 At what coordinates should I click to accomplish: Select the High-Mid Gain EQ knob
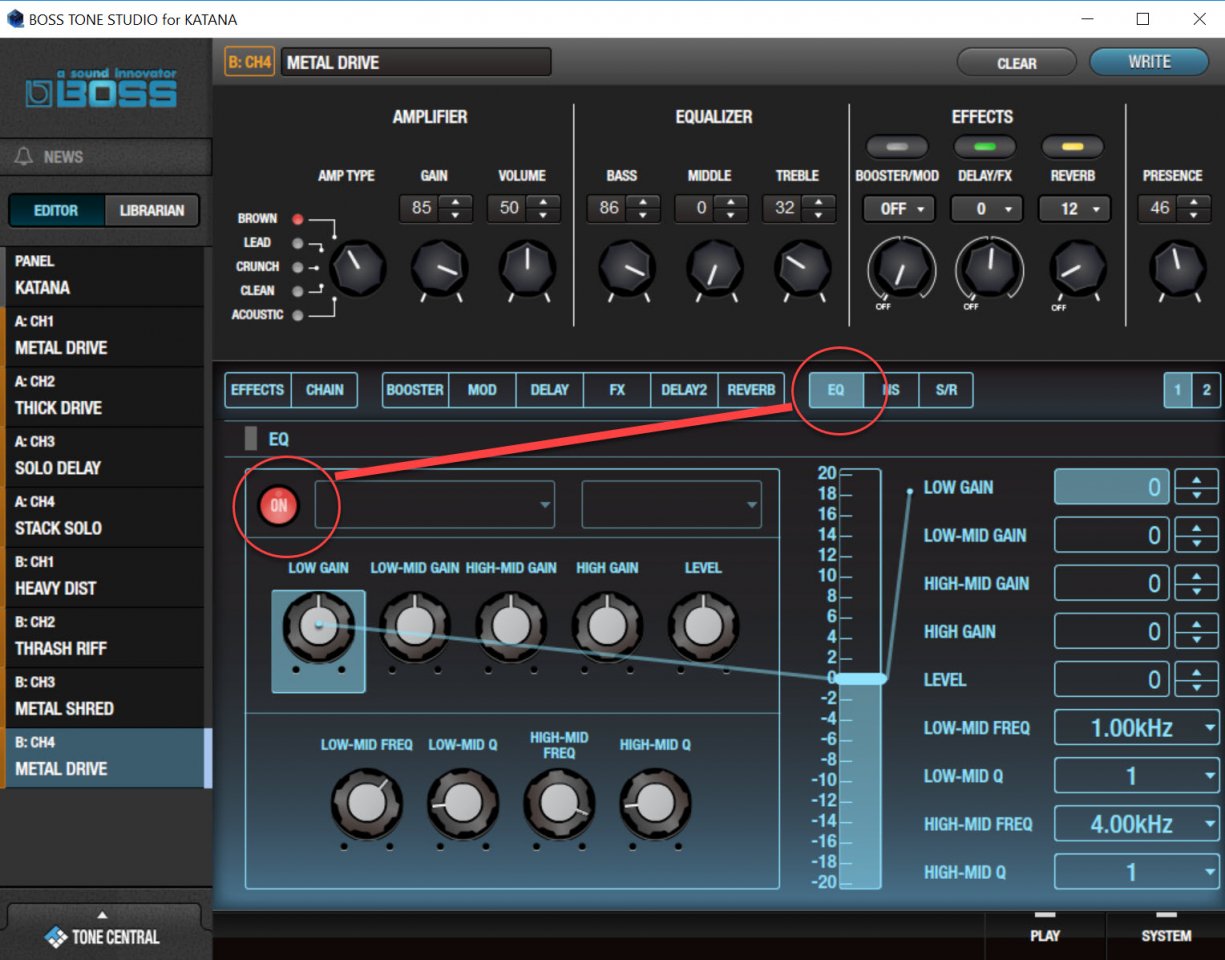click(x=511, y=627)
